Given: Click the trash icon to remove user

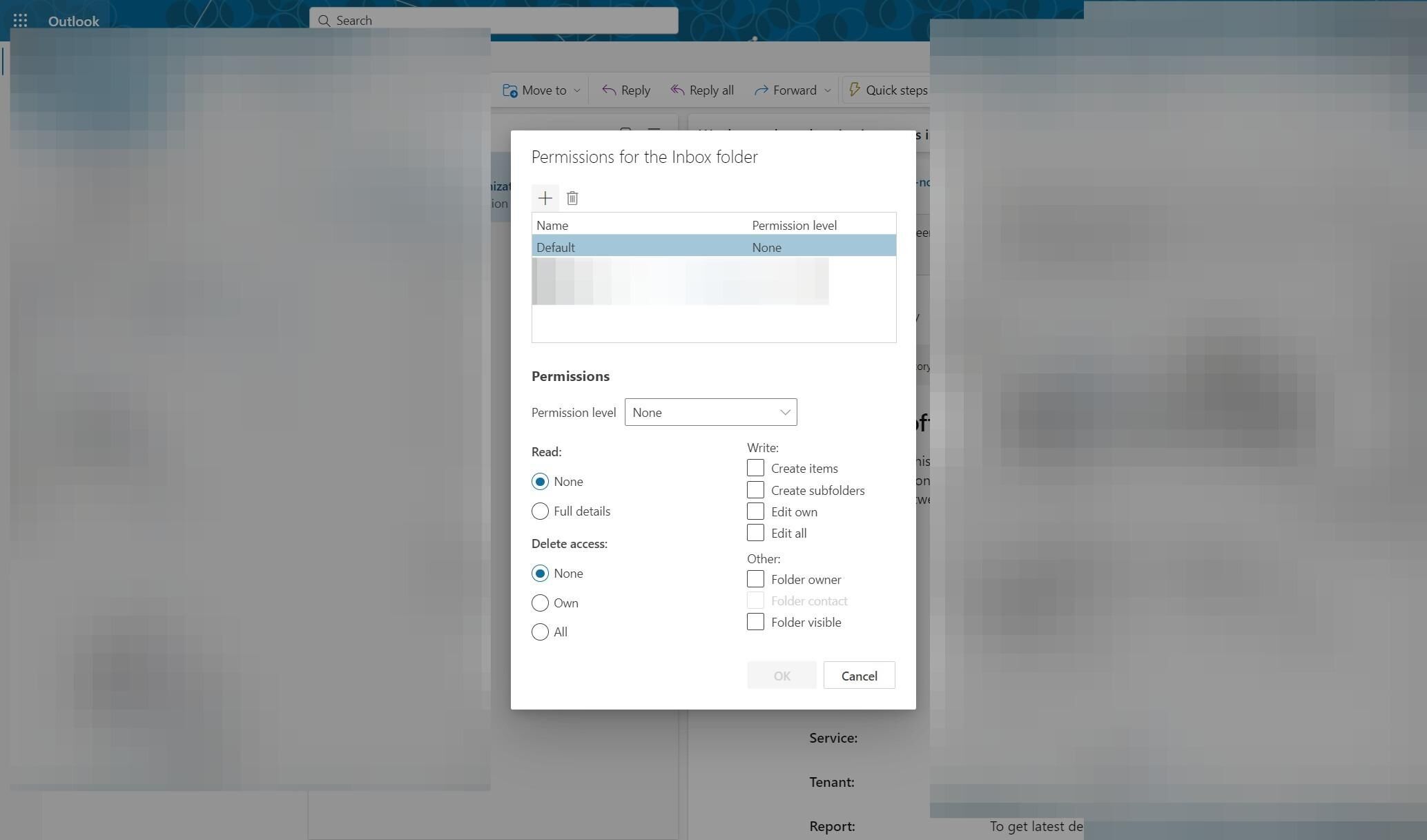Looking at the screenshot, I should [572, 199].
